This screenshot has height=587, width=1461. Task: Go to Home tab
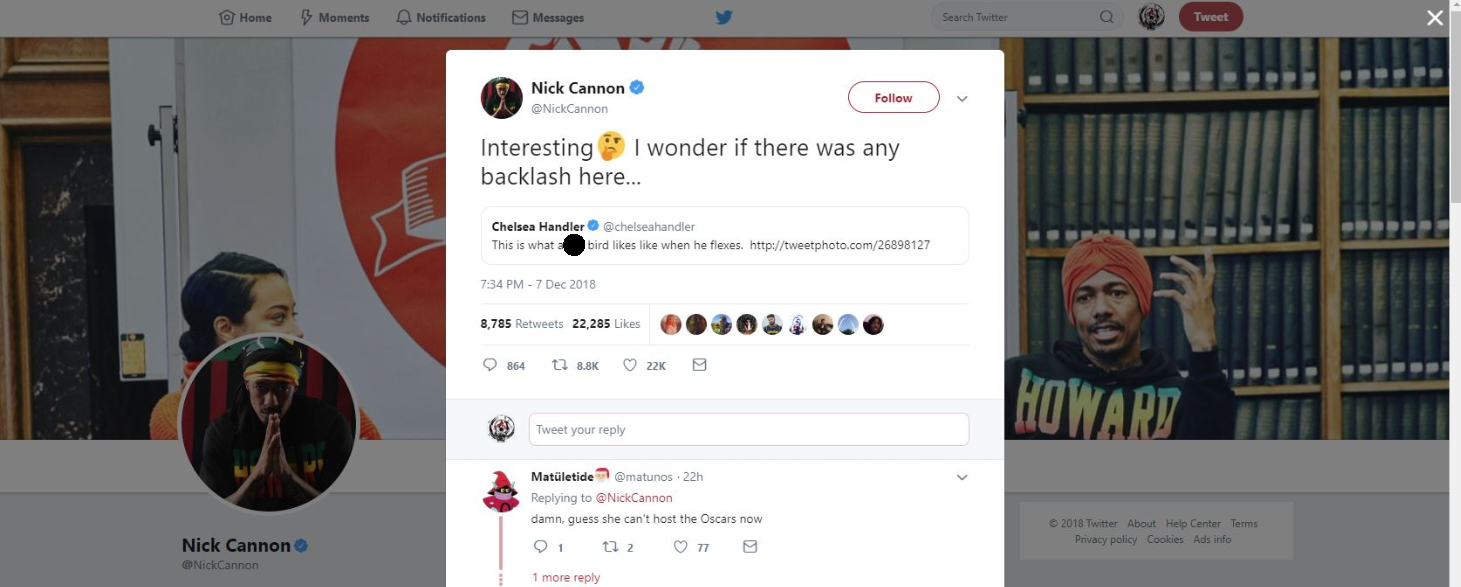(x=245, y=17)
